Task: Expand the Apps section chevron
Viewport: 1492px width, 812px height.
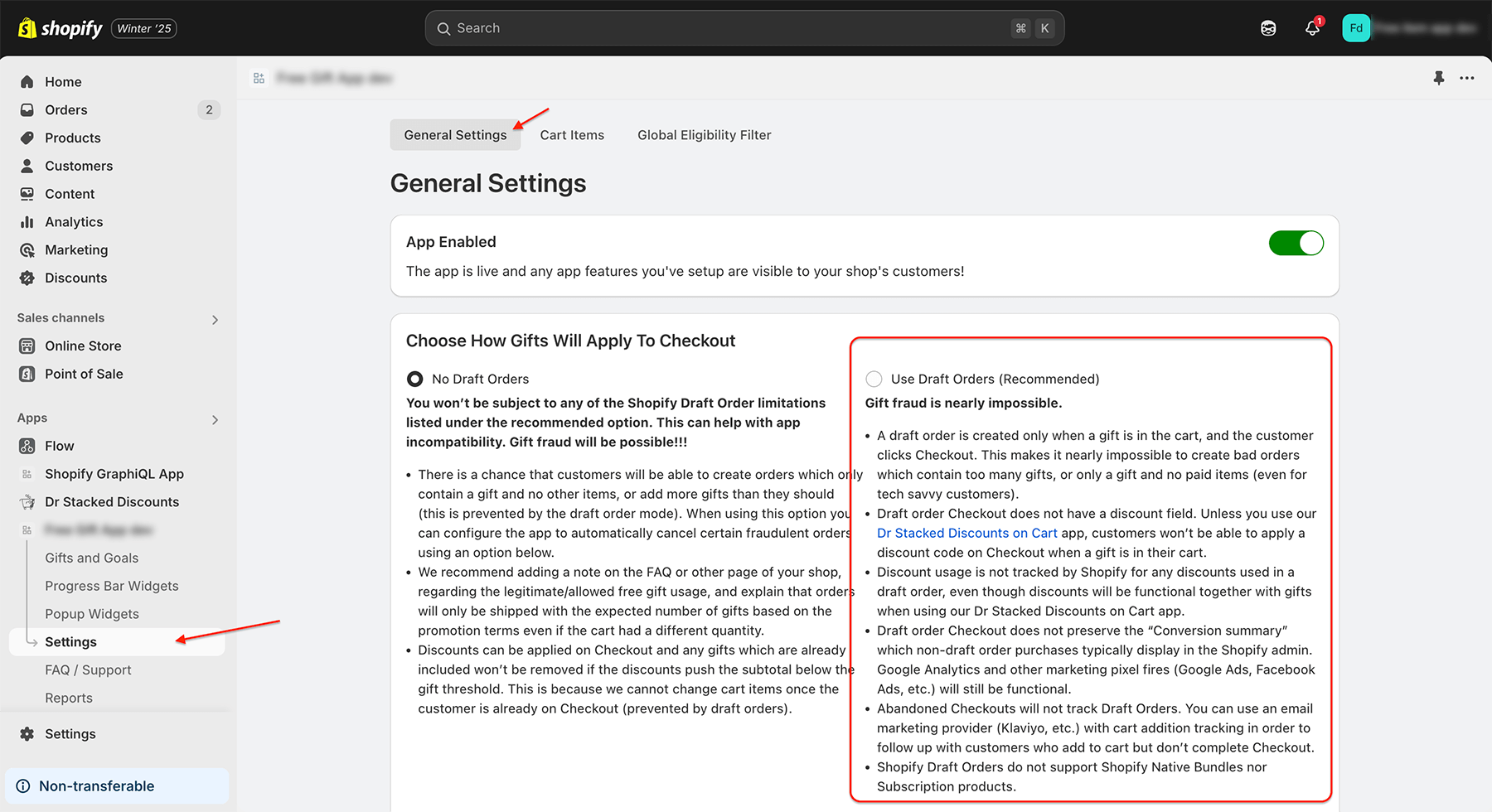Action: (216, 420)
